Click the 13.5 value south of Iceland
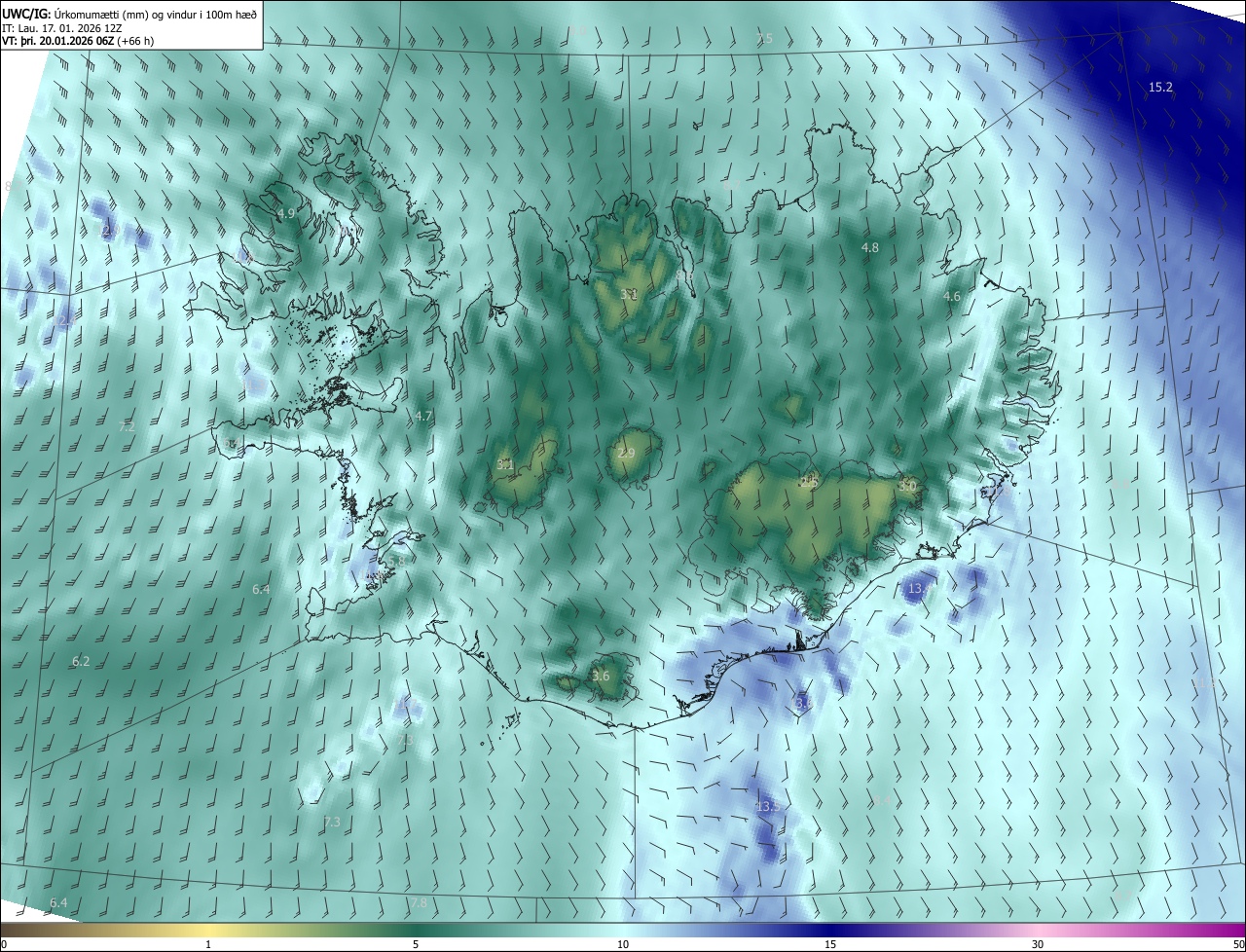Image resolution: width=1246 pixels, height=952 pixels. point(768,807)
